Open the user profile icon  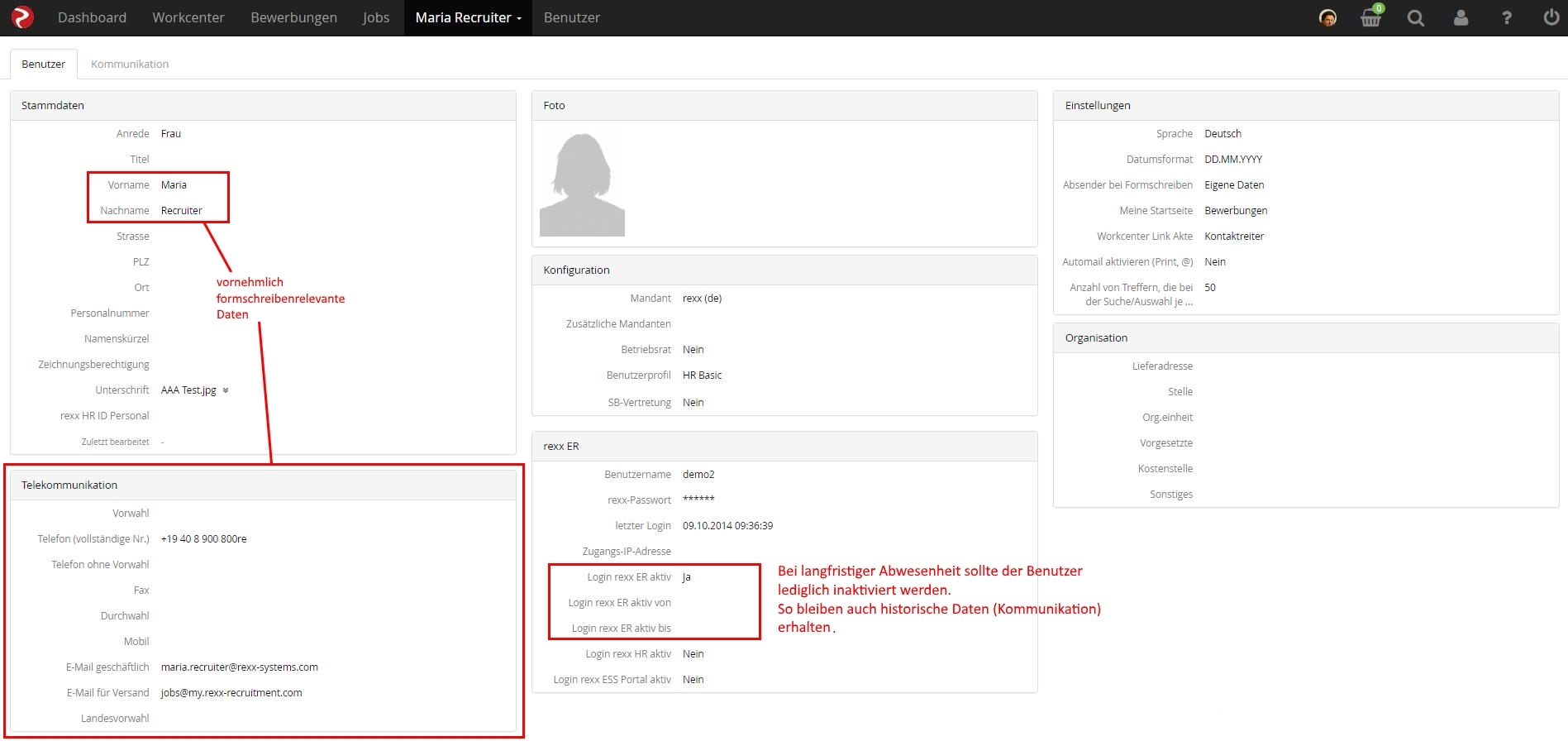tap(1461, 17)
